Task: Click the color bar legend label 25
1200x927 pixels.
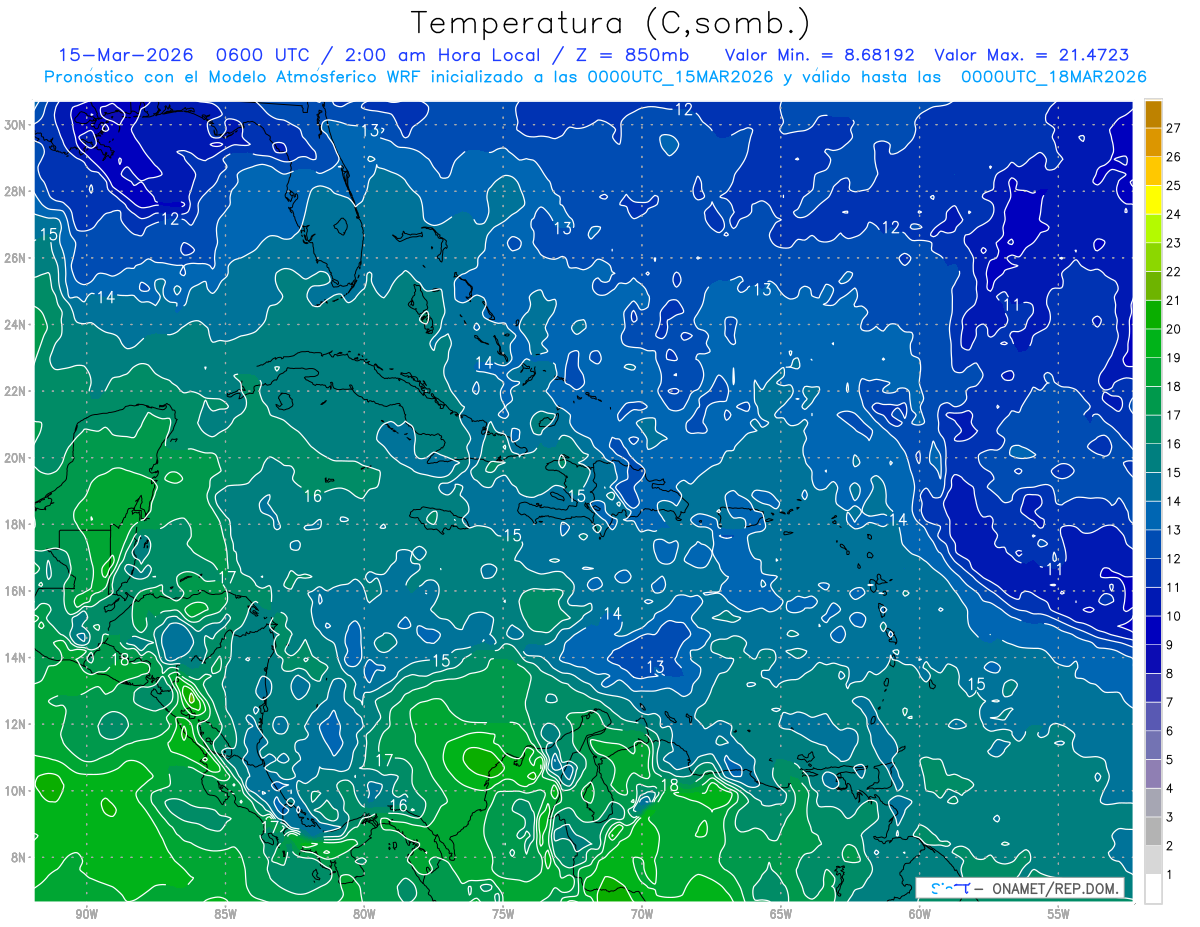Action: 1174,185
